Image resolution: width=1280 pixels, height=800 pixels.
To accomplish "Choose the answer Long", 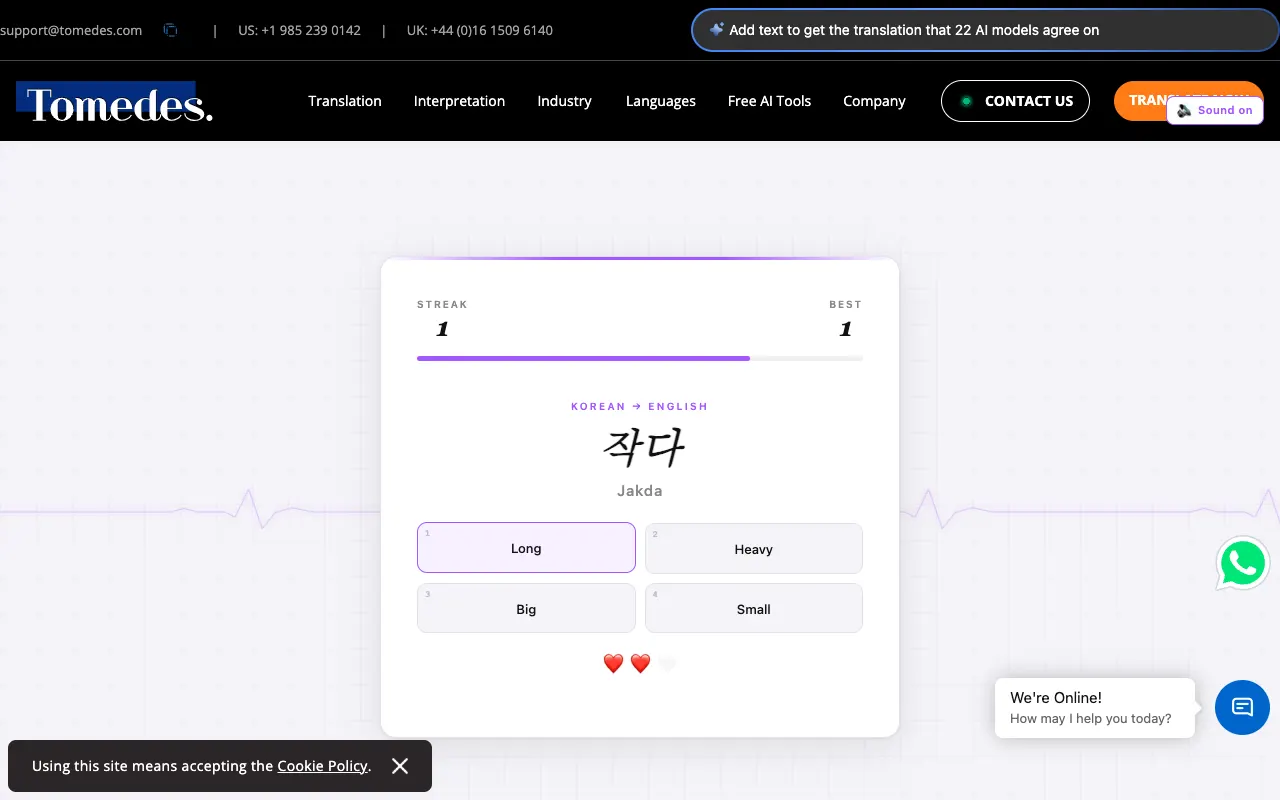I will pos(526,548).
